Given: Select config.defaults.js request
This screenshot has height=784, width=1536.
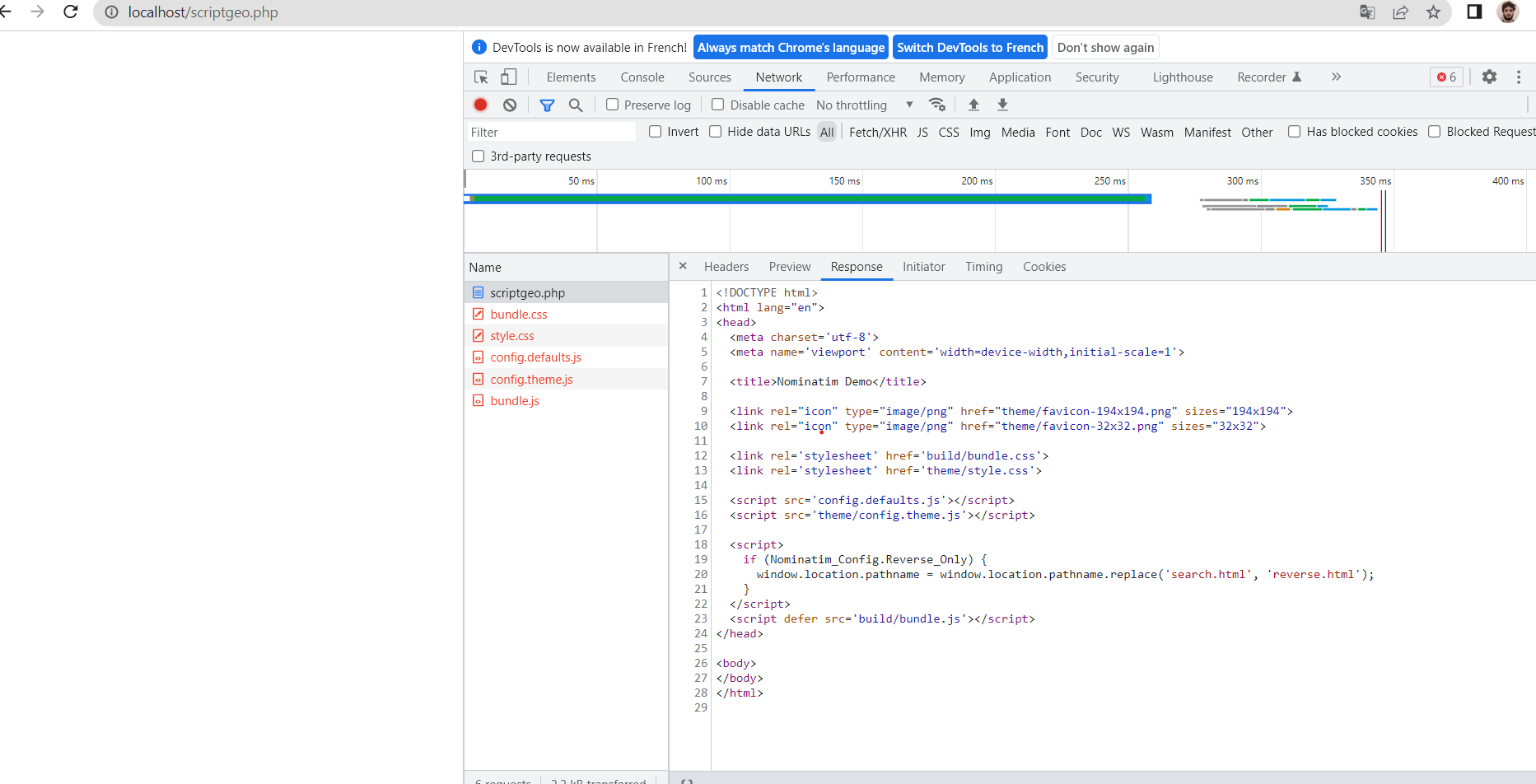Looking at the screenshot, I should [566, 357].
